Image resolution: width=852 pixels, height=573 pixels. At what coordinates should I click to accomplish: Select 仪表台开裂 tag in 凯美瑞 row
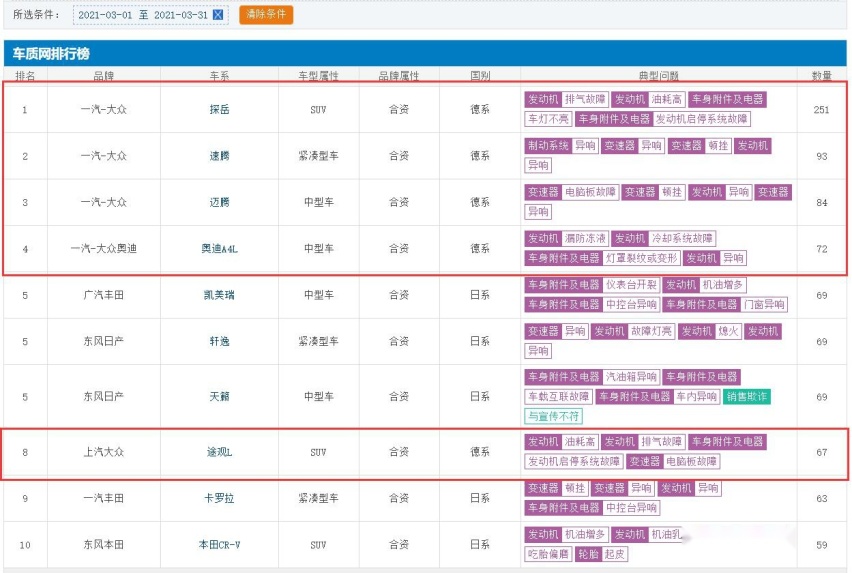click(631, 284)
